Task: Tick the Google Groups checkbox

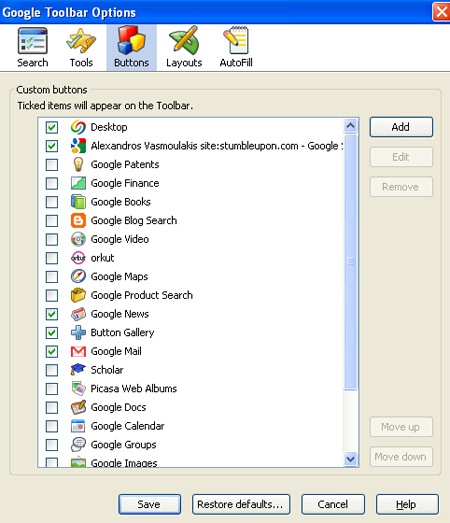Action: pyautogui.click(x=52, y=445)
